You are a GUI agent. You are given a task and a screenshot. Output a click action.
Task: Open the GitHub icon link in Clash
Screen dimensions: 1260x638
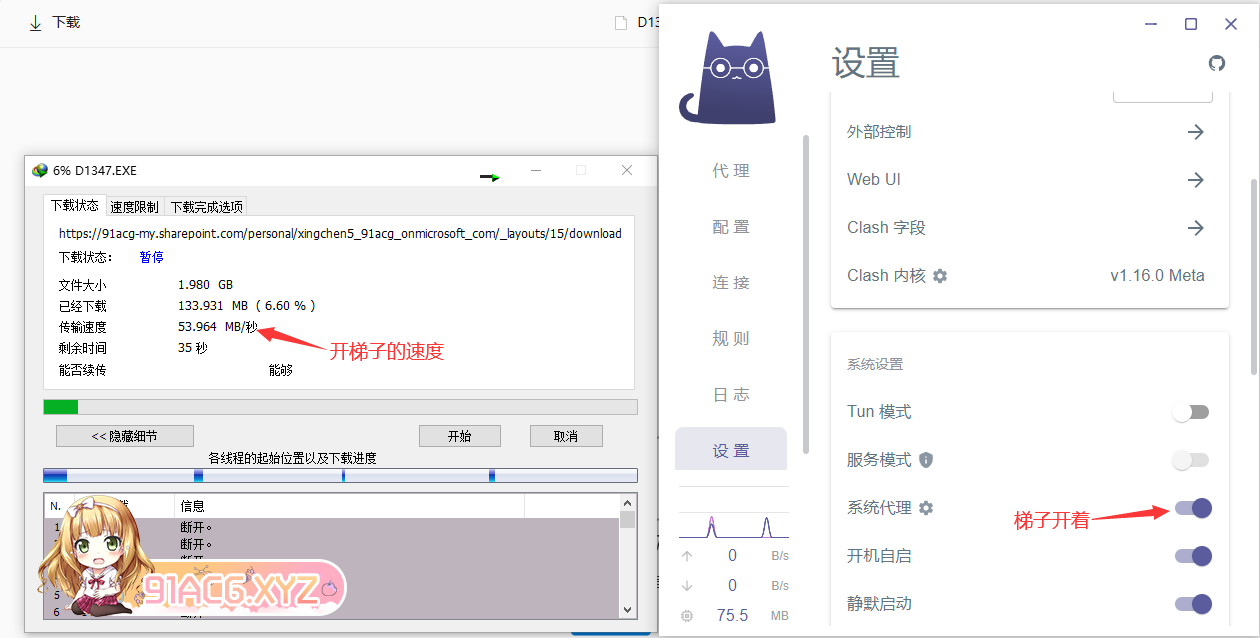click(1217, 63)
